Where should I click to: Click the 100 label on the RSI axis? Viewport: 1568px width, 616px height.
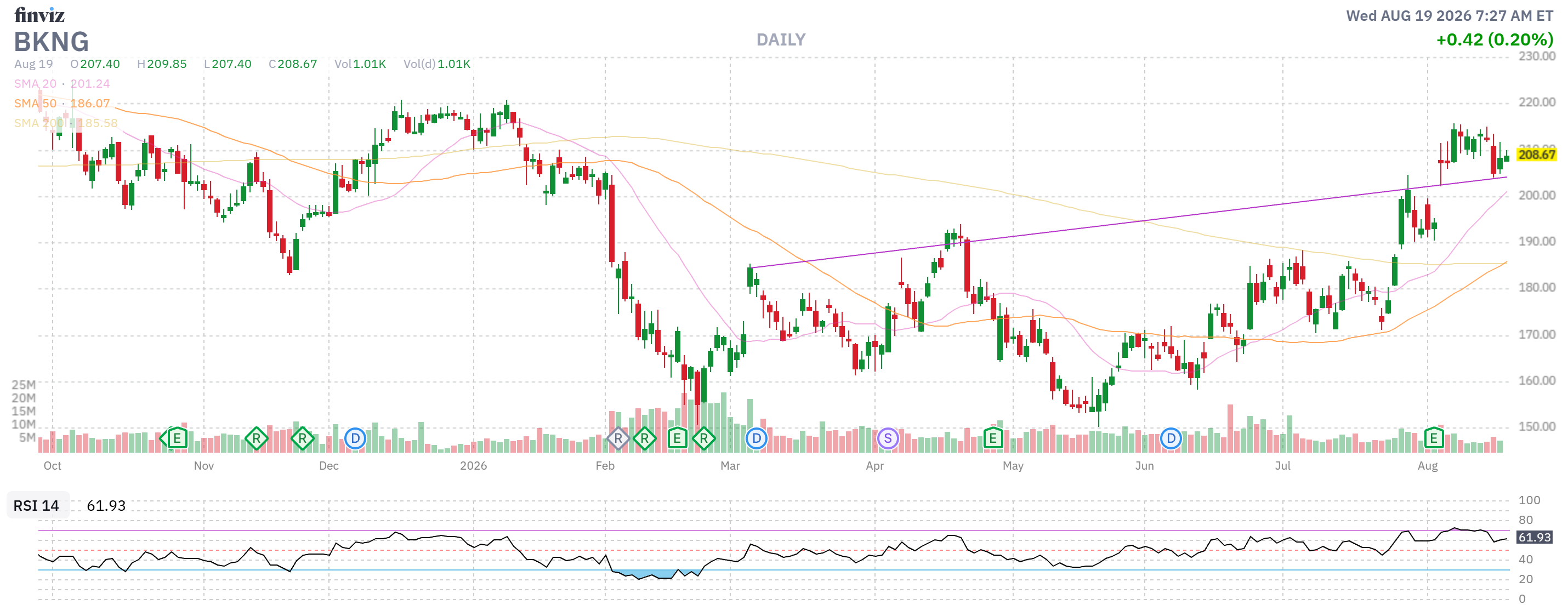click(1529, 500)
